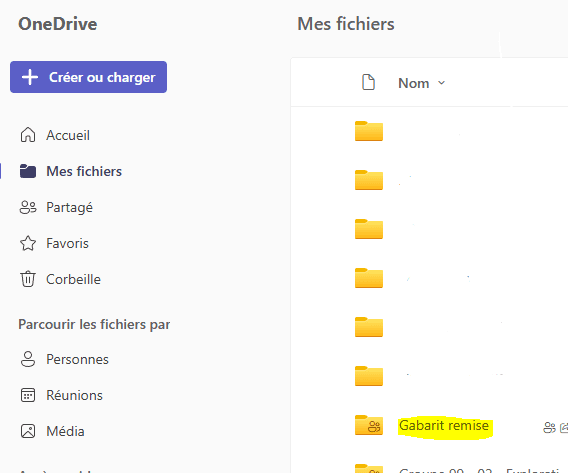576x473 pixels.
Task: Click the Corbeille trash can icon
Action: tap(28, 279)
